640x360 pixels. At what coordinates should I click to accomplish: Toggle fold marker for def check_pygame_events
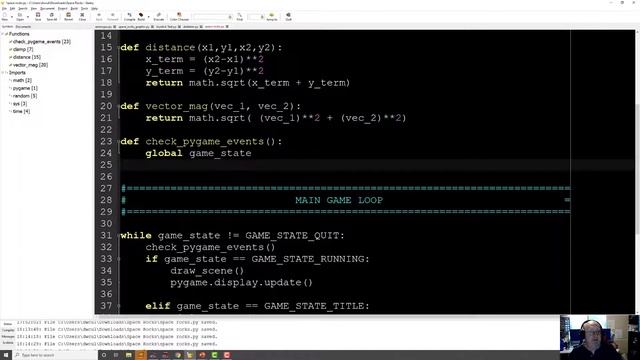[x=118, y=142]
